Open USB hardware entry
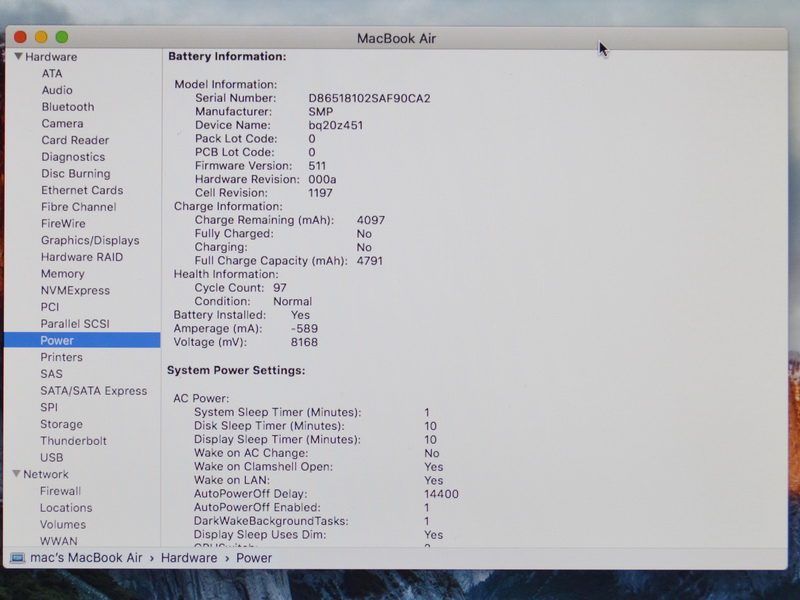Viewport: 800px width, 600px height. [x=52, y=458]
